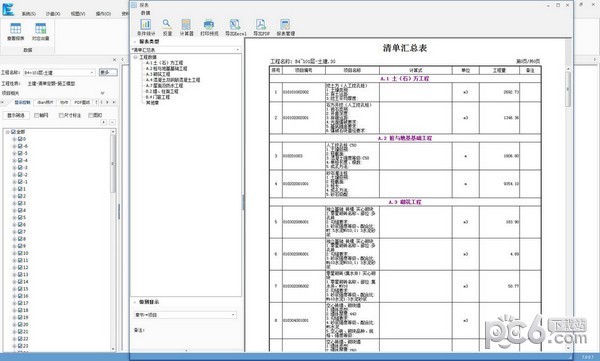The image size is (600, 361).
Task: Click the 清单汇总表 report title
Action: pos(405,48)
